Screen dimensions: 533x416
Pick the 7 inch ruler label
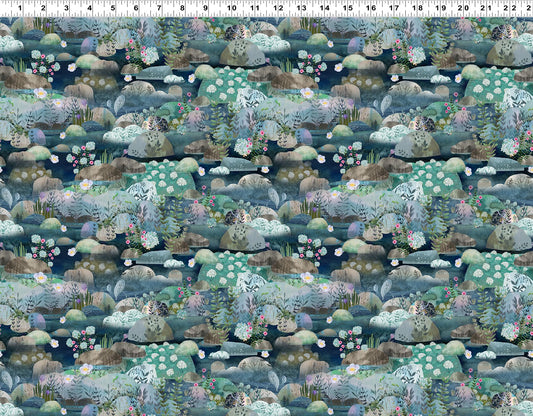pyautogui.click(x=159, y=8)
